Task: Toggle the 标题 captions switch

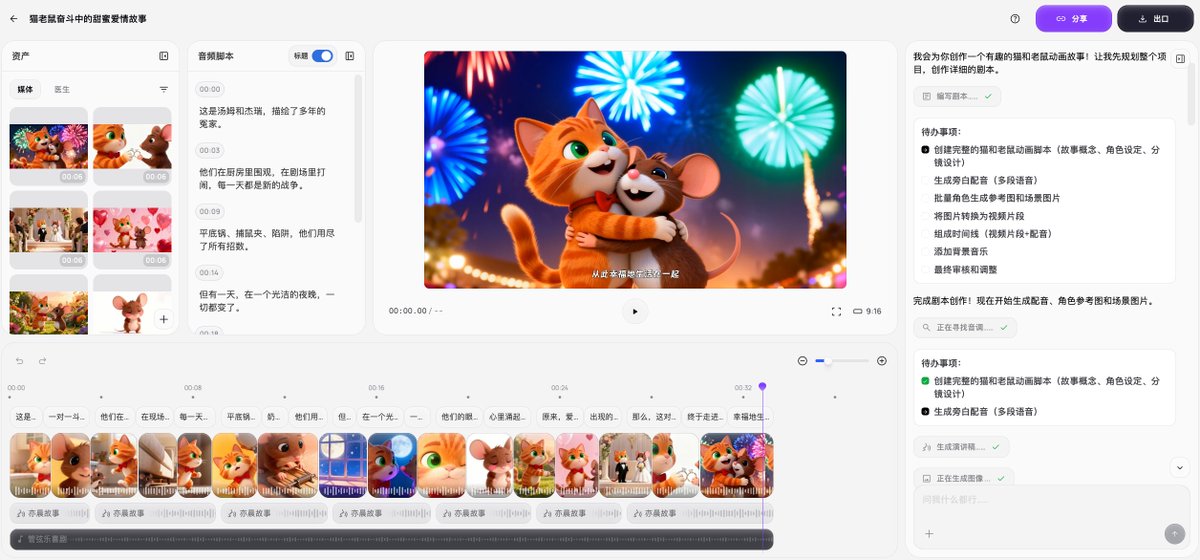Action: click(x=322, y=56)
